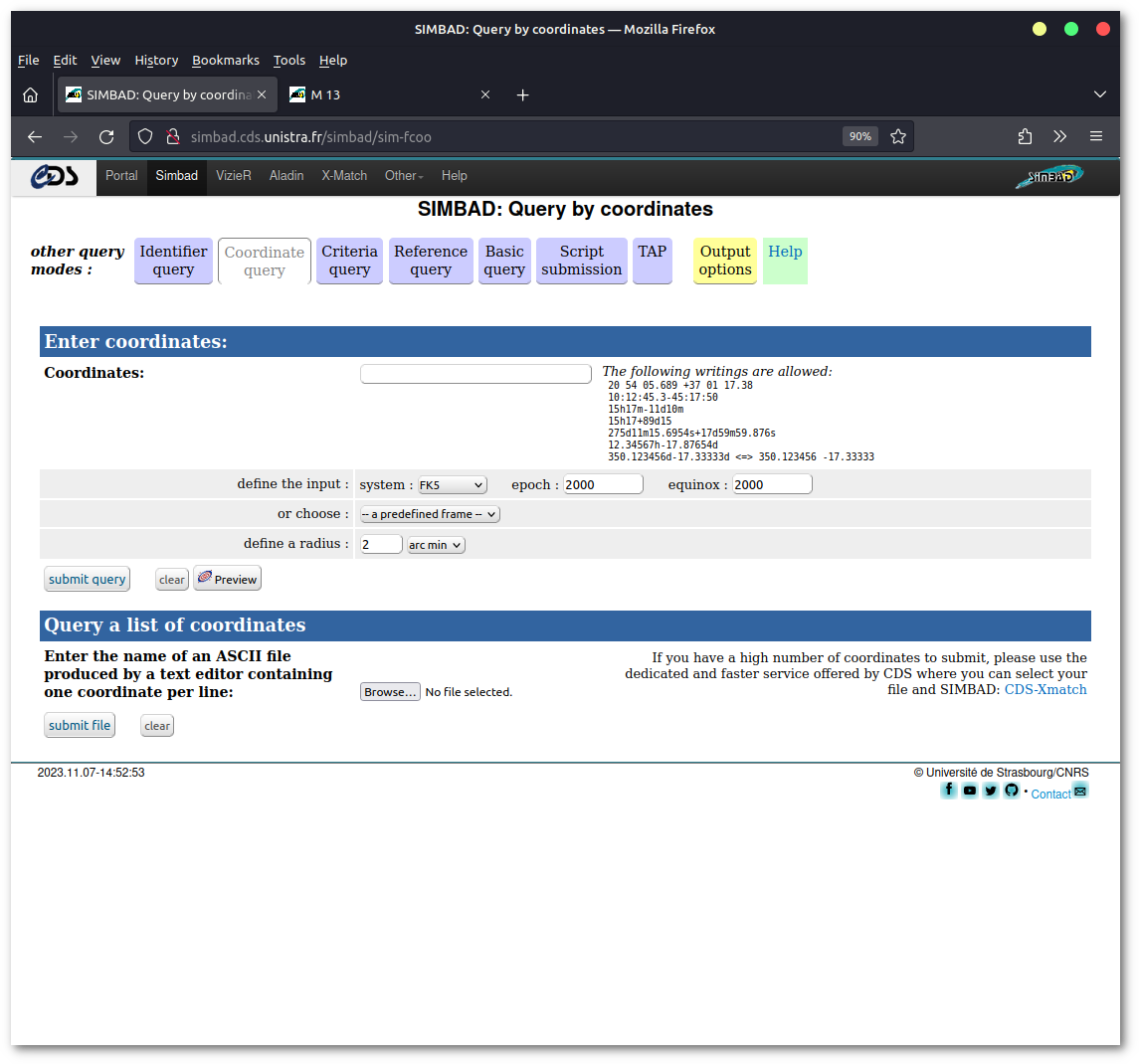
Task: Show more tools overflow chevron
Action: tap(1059, 136)
